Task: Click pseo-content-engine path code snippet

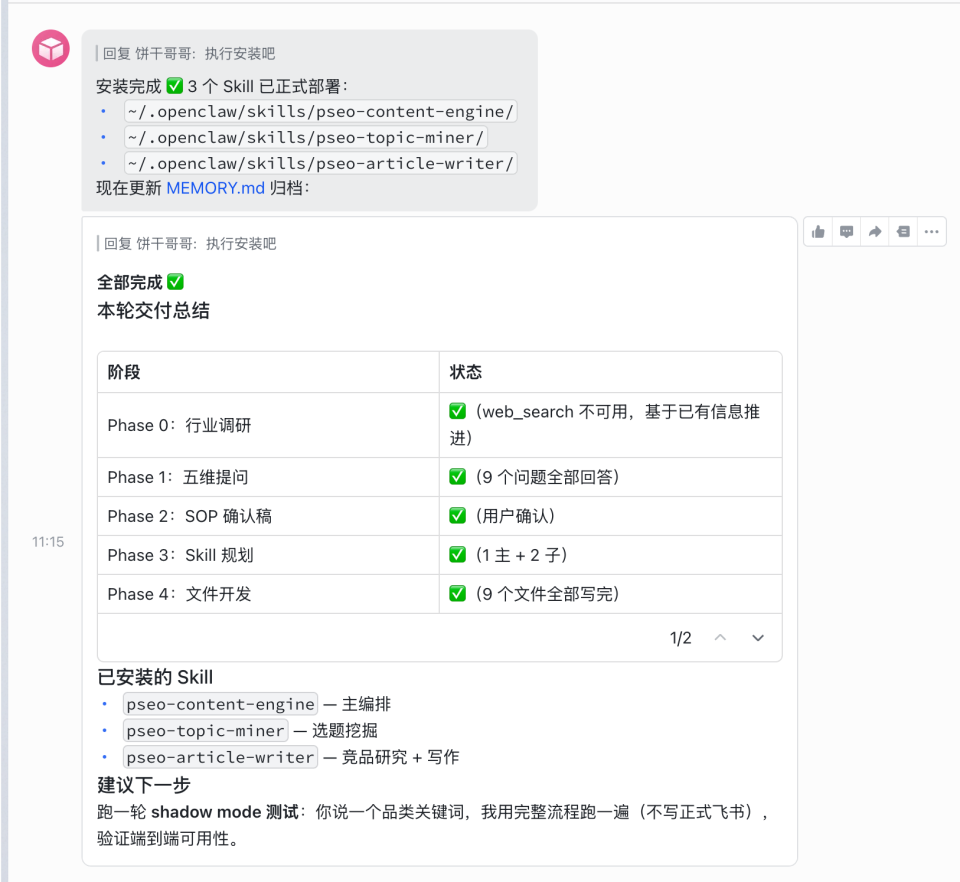Action: (x=320, y=112)
